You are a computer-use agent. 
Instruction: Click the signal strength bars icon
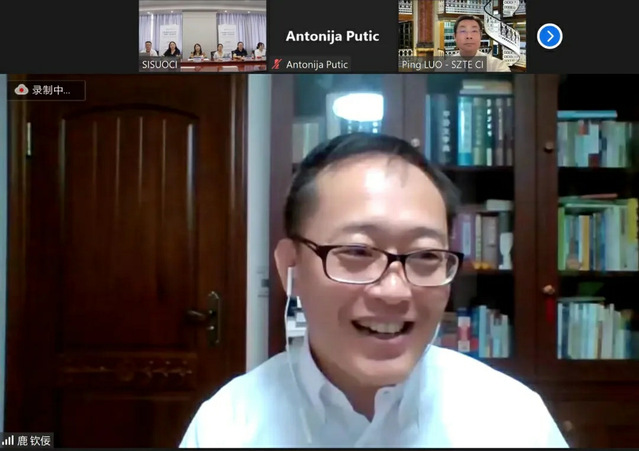(8, 440)
